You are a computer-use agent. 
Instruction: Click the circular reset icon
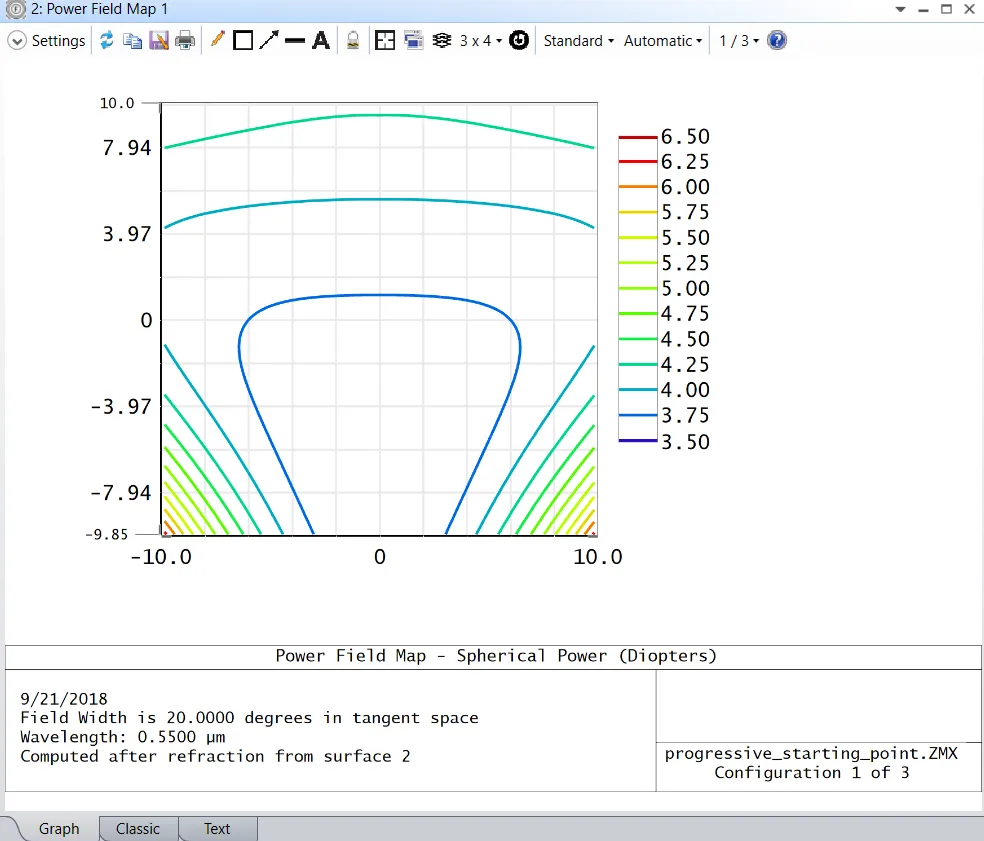[519, 41]
